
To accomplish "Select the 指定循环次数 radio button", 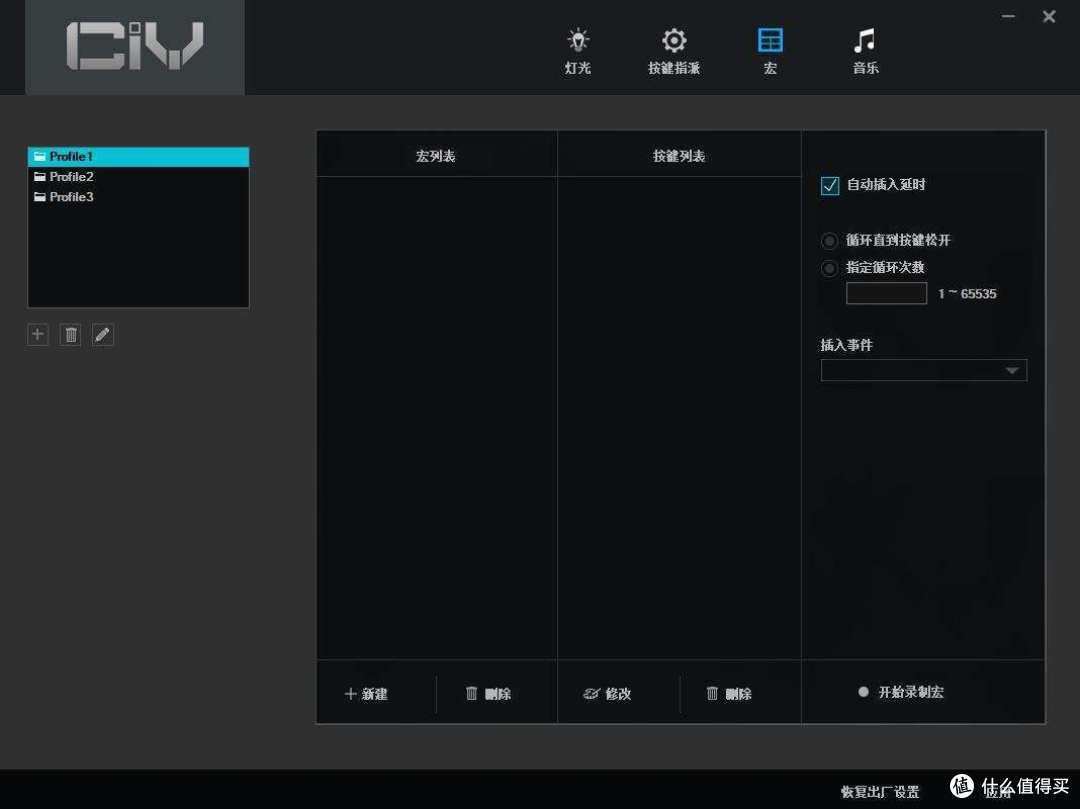I will [x=829, y=268].
